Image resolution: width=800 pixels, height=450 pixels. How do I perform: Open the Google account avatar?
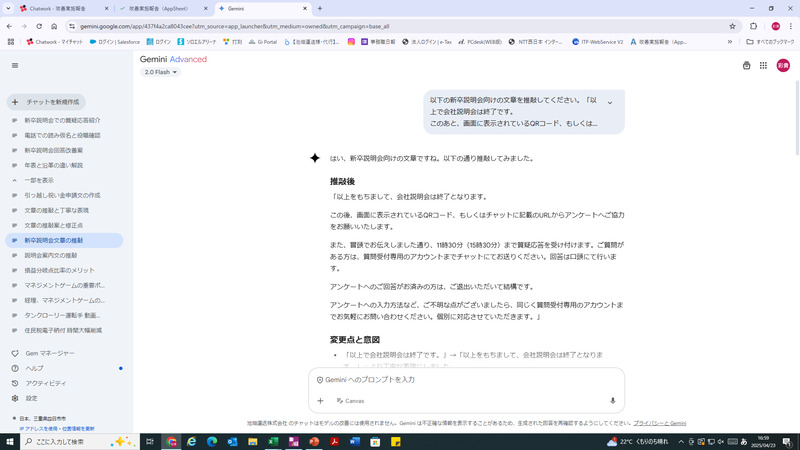coord(783,65)
